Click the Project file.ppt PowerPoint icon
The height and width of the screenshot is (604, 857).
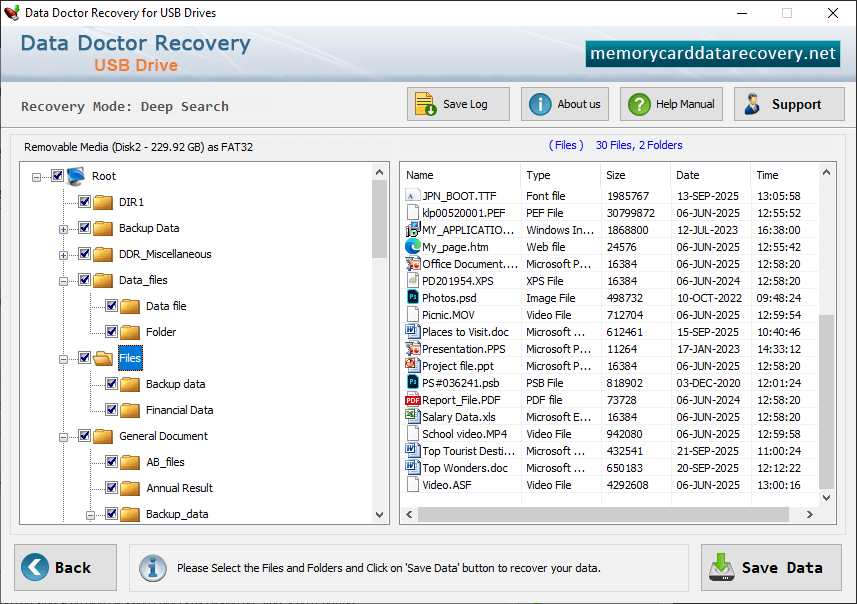pos(412,365)
